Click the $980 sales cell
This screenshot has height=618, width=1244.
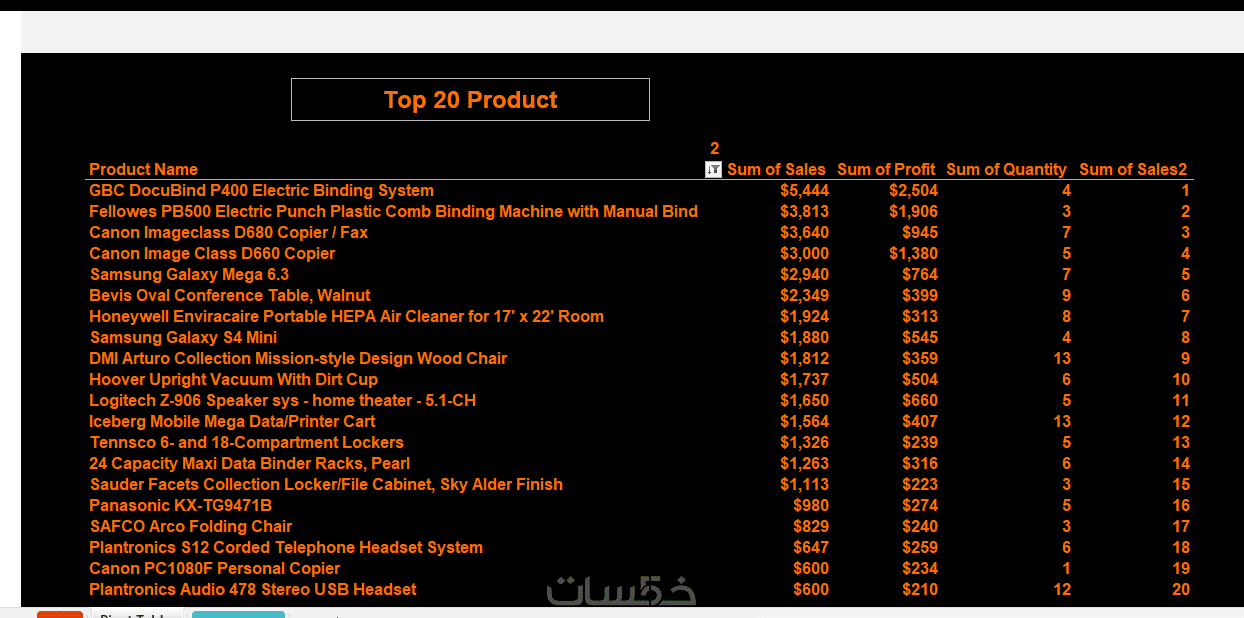(x=811, y=506)
